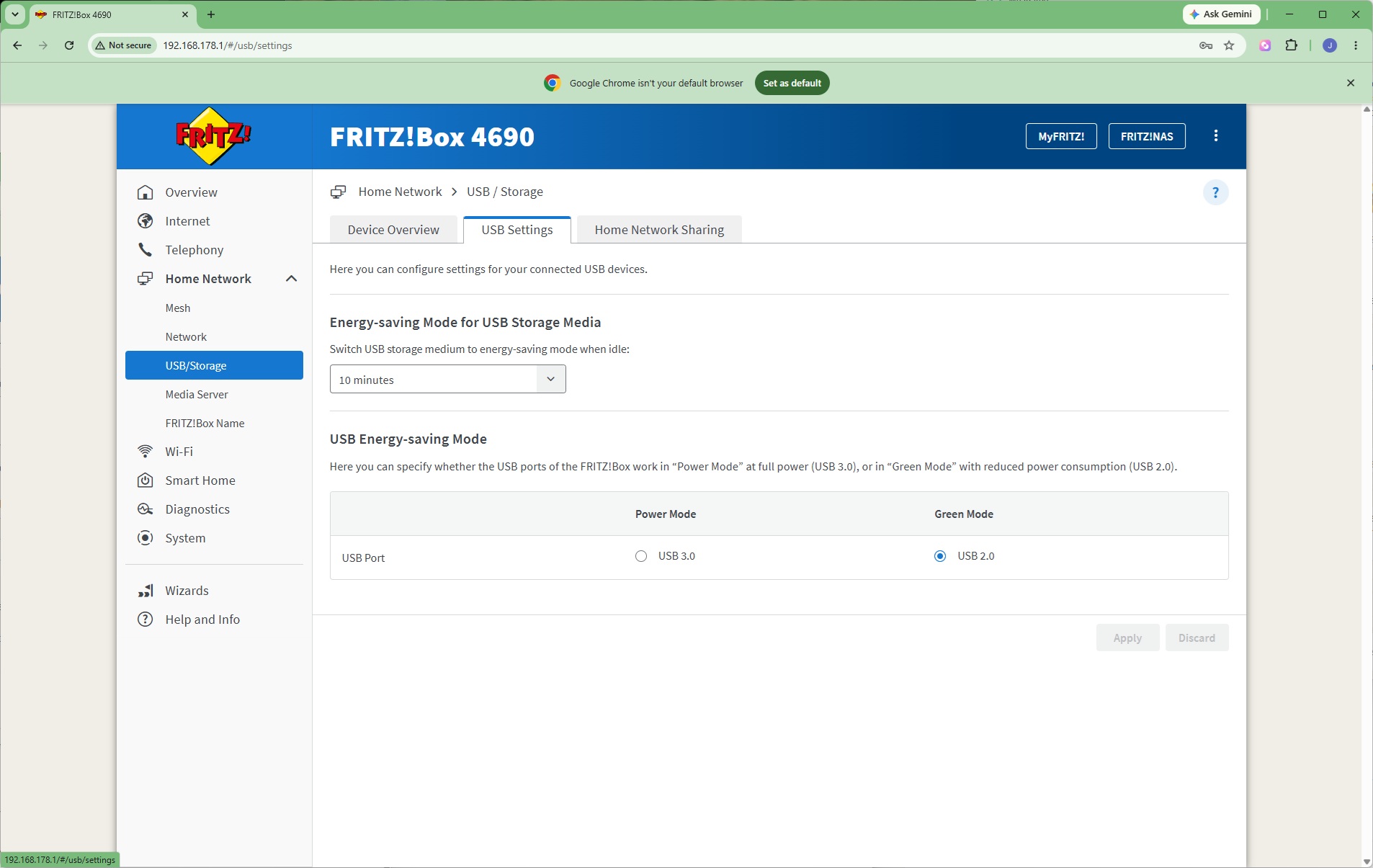Viewport: 1373px width, 868px height.
Task: Click Home Network breadcrumb link
Action: tap(400, 192)
